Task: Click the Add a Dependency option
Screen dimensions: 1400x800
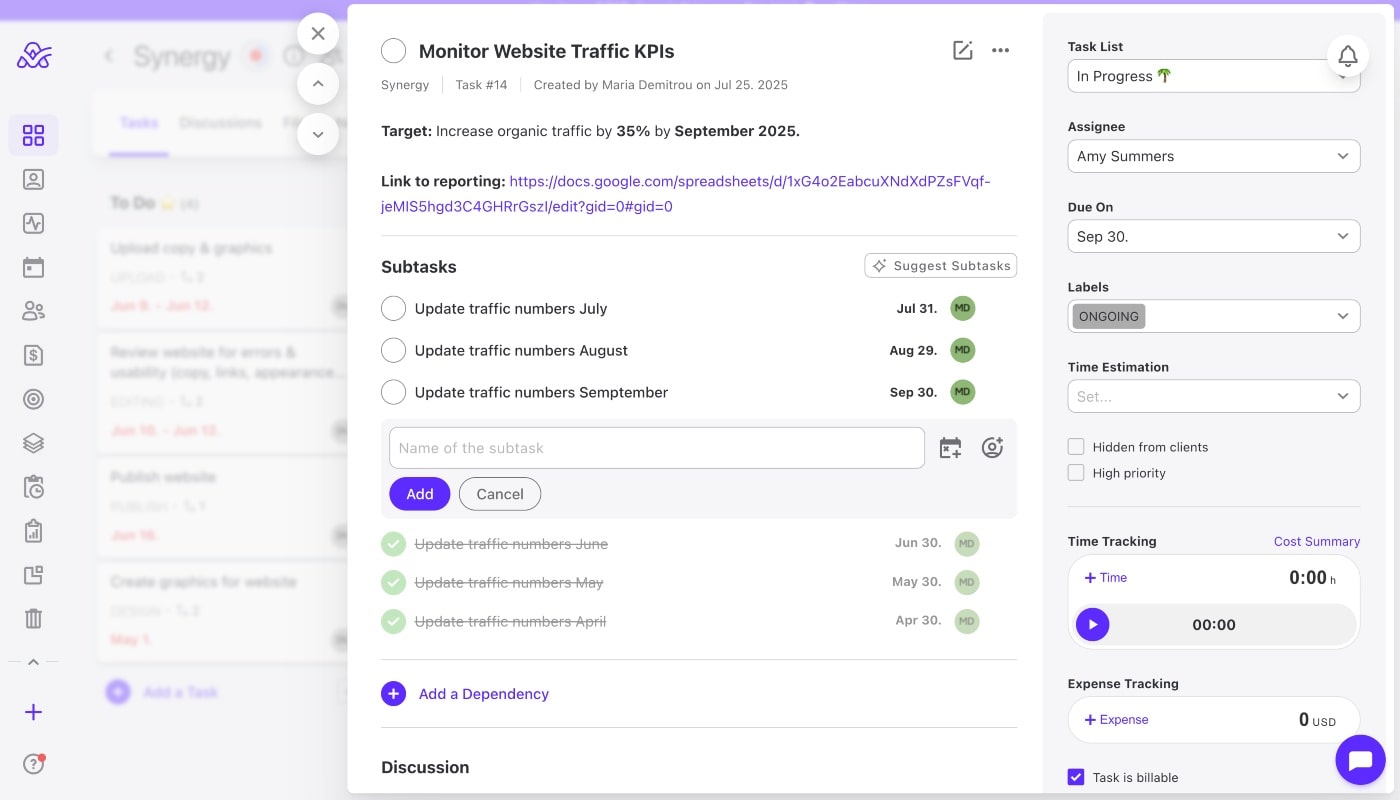Action: coord(483,694)
